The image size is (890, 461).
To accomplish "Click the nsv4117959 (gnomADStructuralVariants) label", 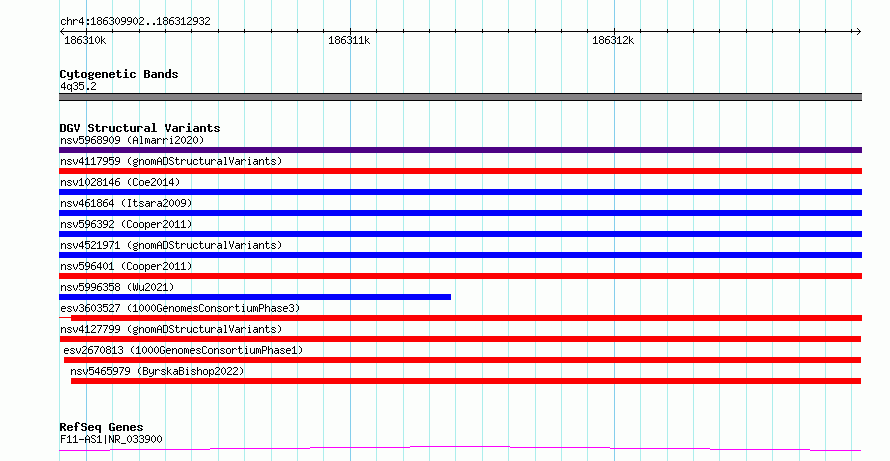I will coord(171,161).
